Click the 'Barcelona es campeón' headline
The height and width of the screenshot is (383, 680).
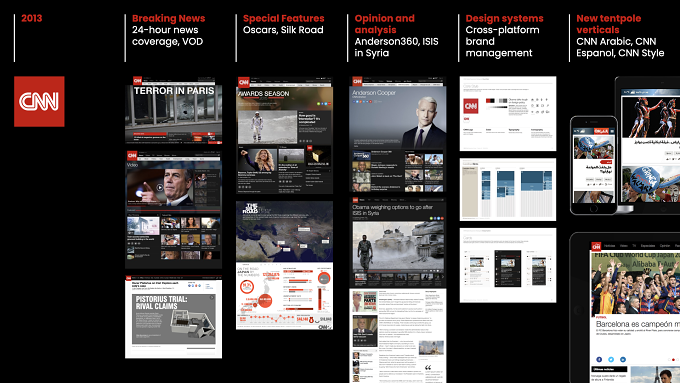tap(637, 324)
